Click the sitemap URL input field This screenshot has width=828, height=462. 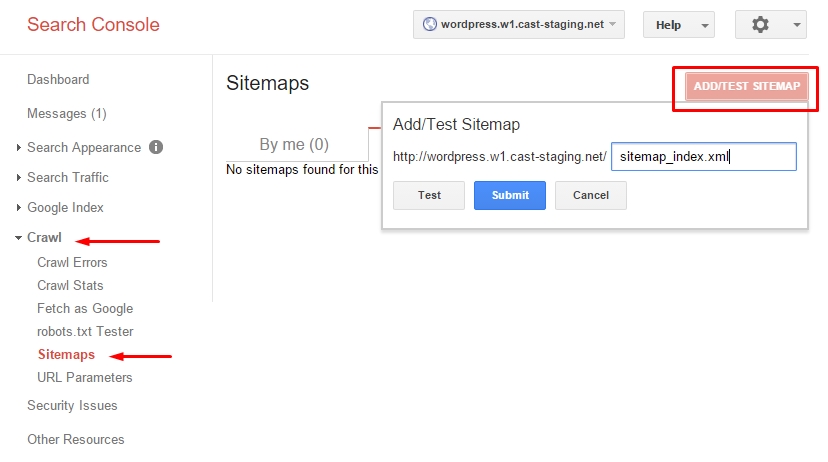click(703, 157)
